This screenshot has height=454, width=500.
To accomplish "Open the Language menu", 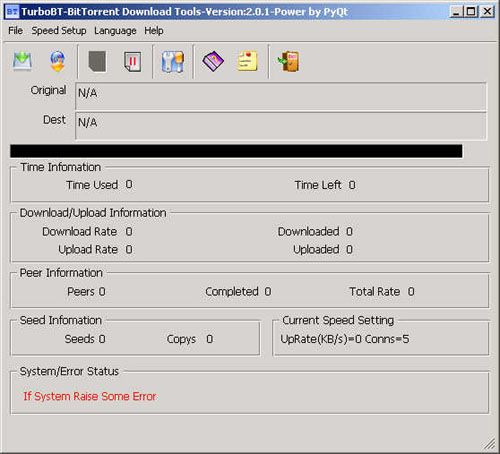I will (x=115, y=31).
